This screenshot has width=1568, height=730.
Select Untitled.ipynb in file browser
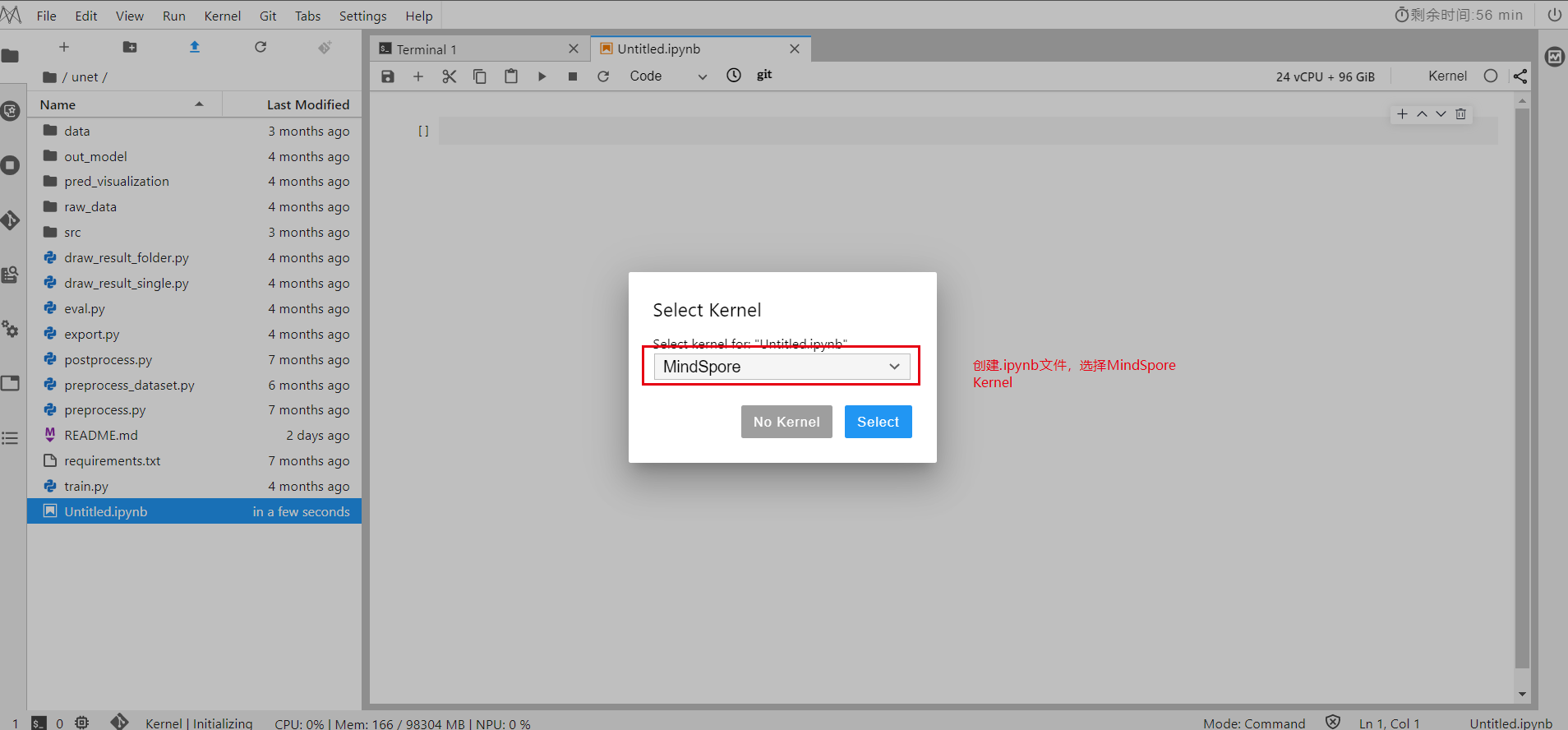point(194,511)
